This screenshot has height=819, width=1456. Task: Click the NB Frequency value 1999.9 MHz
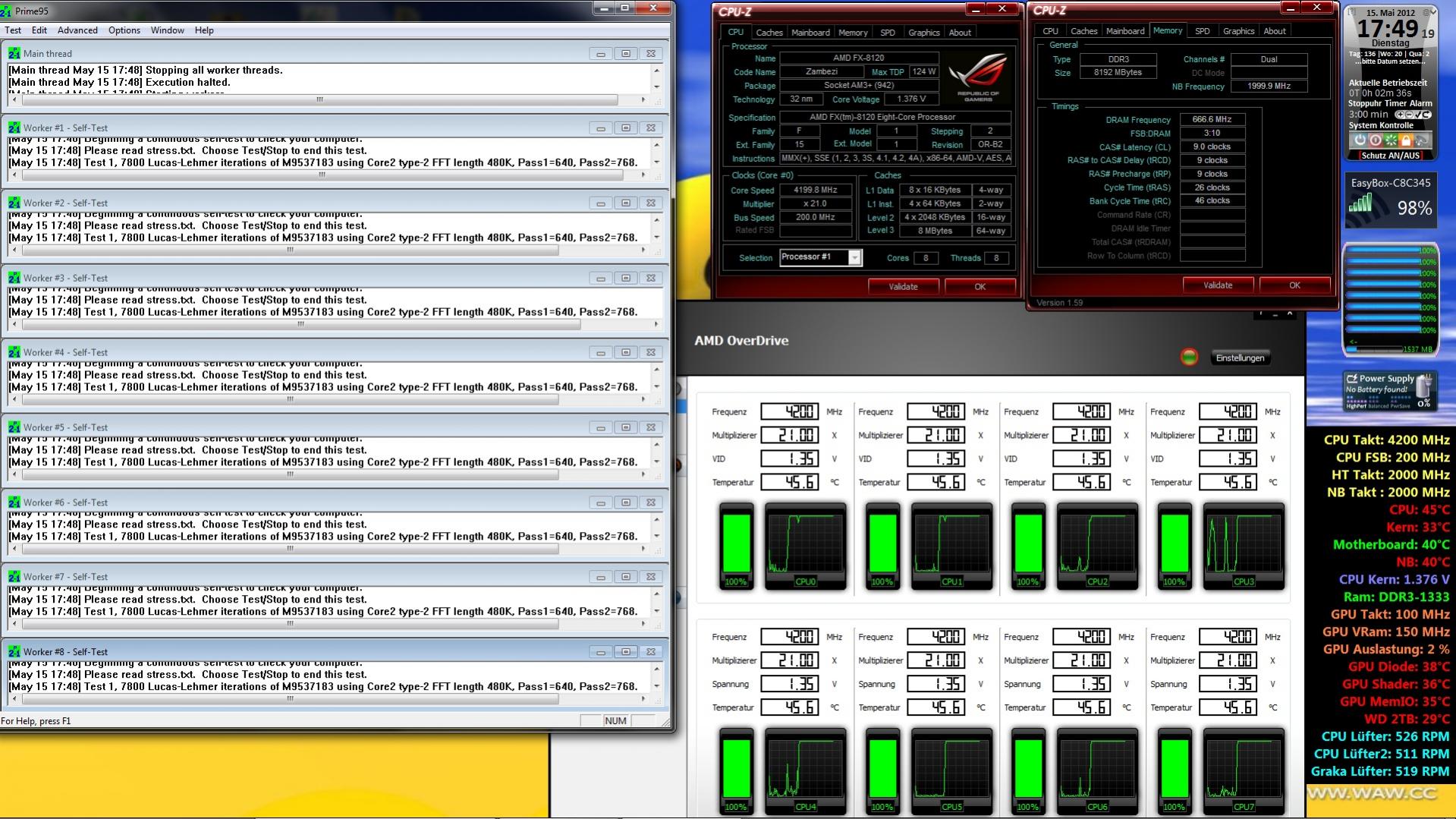tap(1269, 87)
